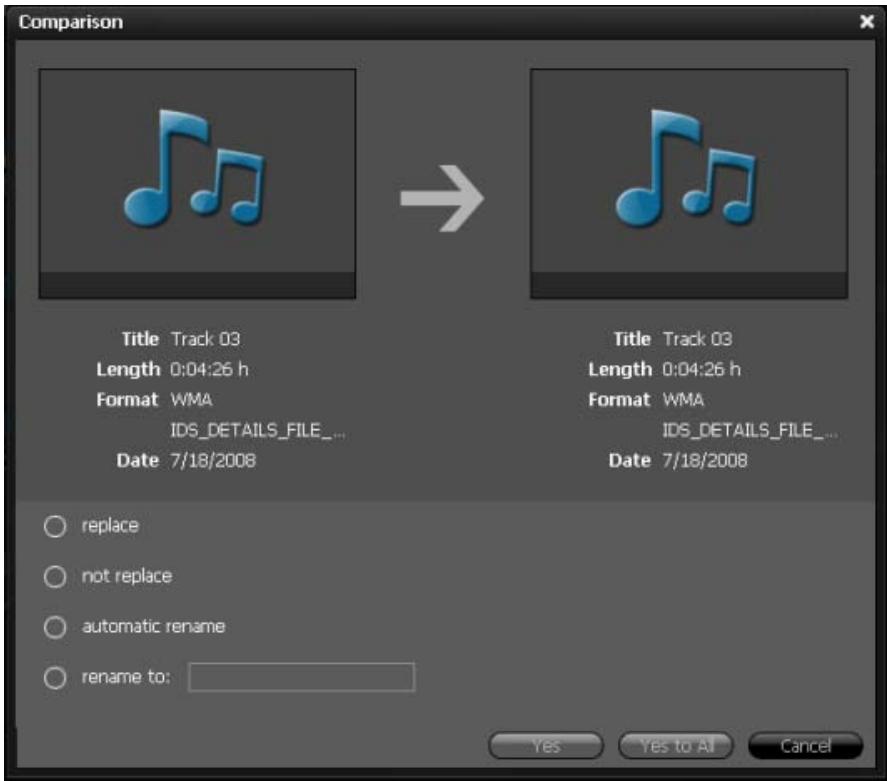This screenshot has width=887, height=781.
Task: Click the left file date 7/18/2008
Action: [x=213, y=460]
